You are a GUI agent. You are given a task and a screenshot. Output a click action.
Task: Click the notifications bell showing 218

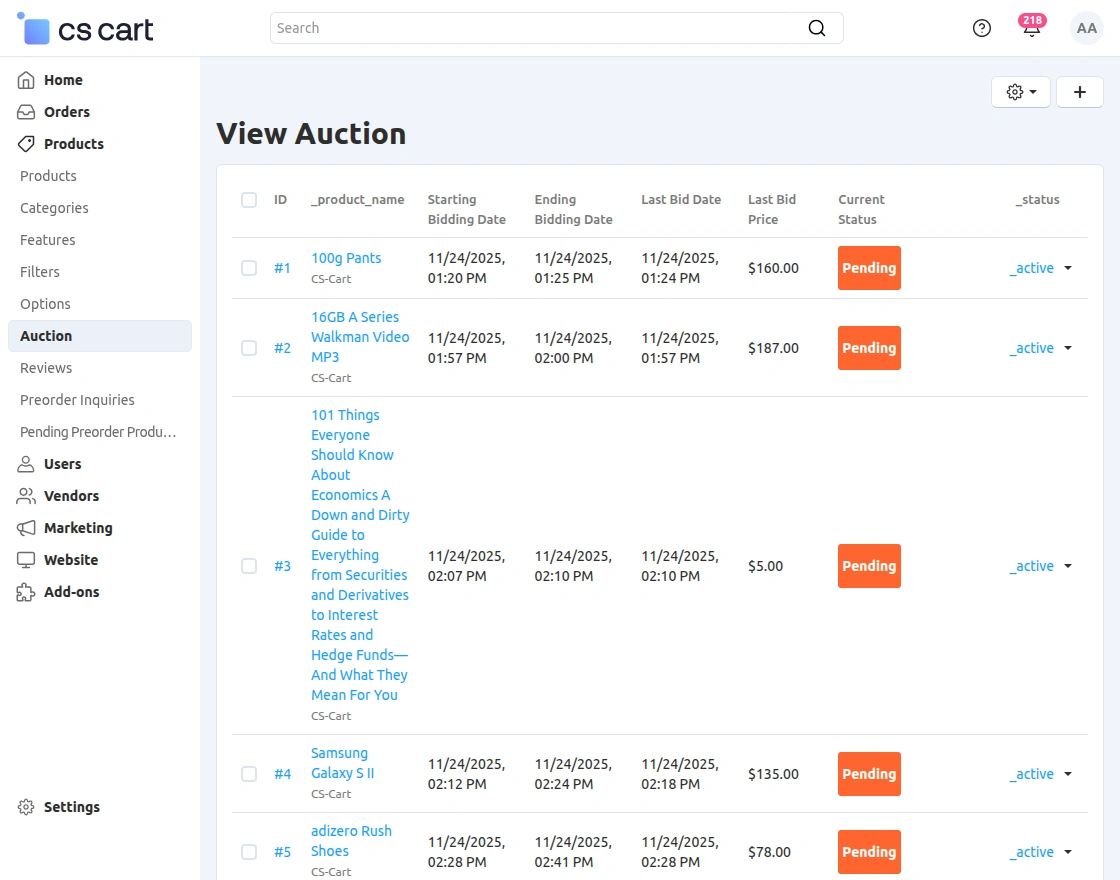pyautogui.click(x=1031, y=28)
